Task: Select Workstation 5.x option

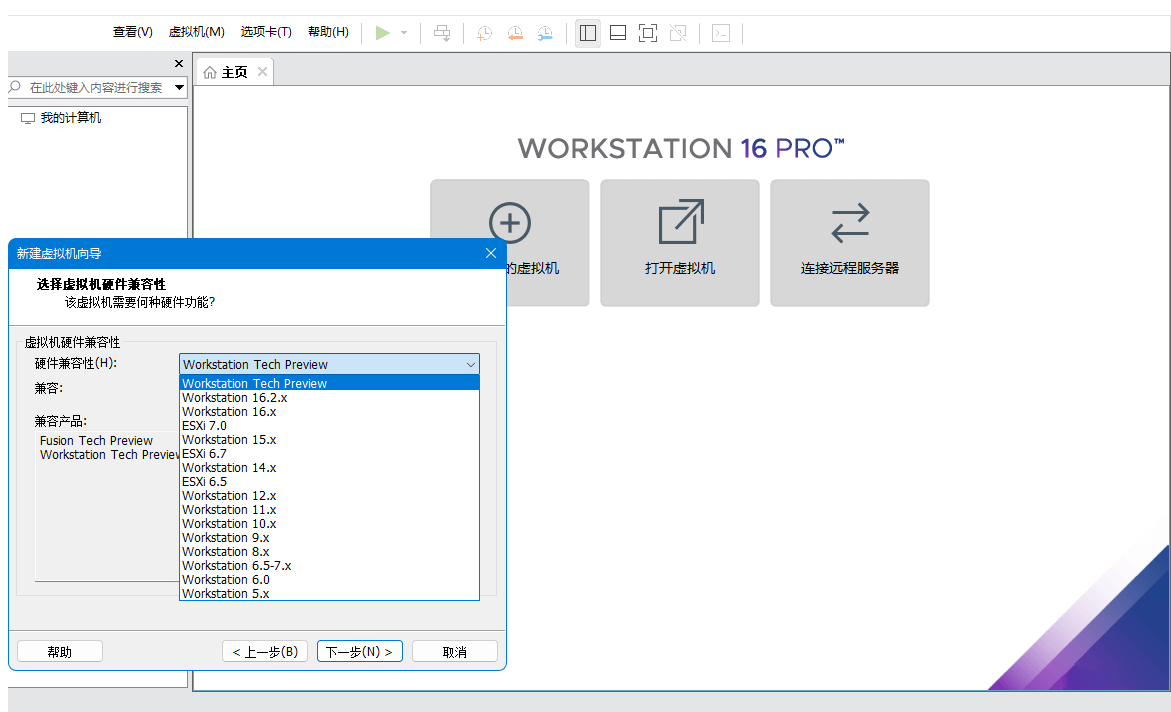Action: click(x=329, y=593)
